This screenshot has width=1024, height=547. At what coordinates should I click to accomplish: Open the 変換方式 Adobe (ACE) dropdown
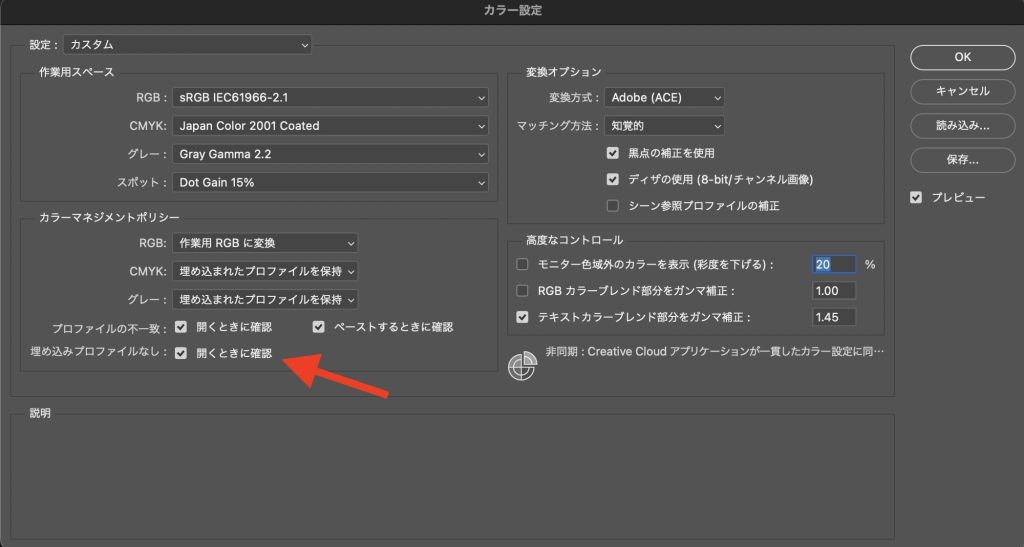663,98
